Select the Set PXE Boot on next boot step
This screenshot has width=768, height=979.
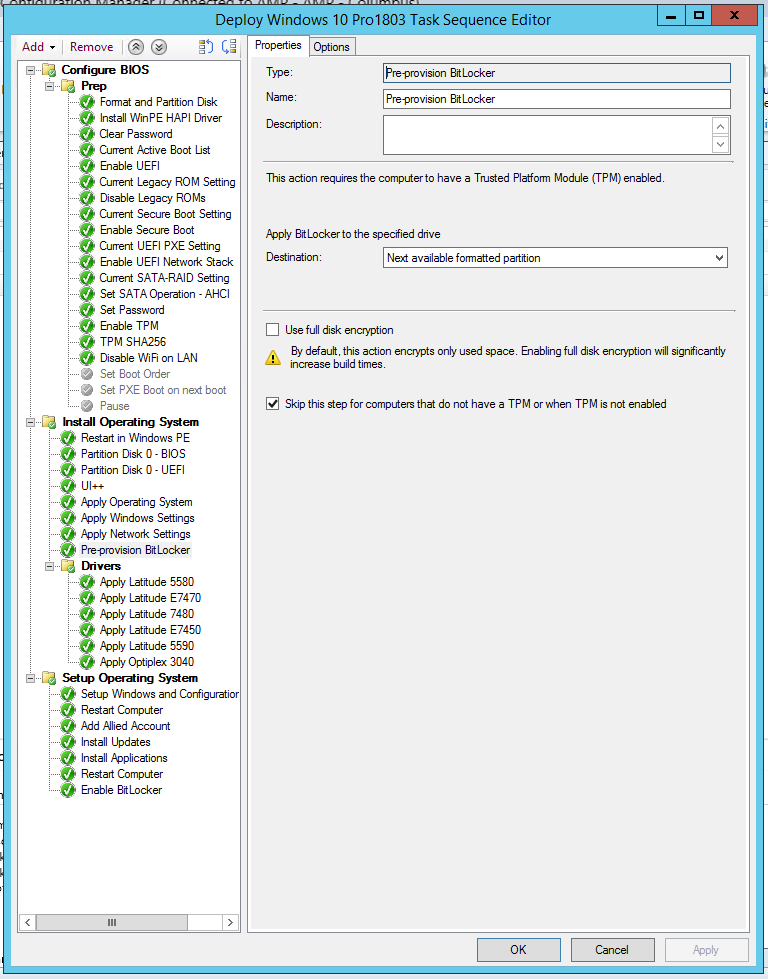click(162, 390)
